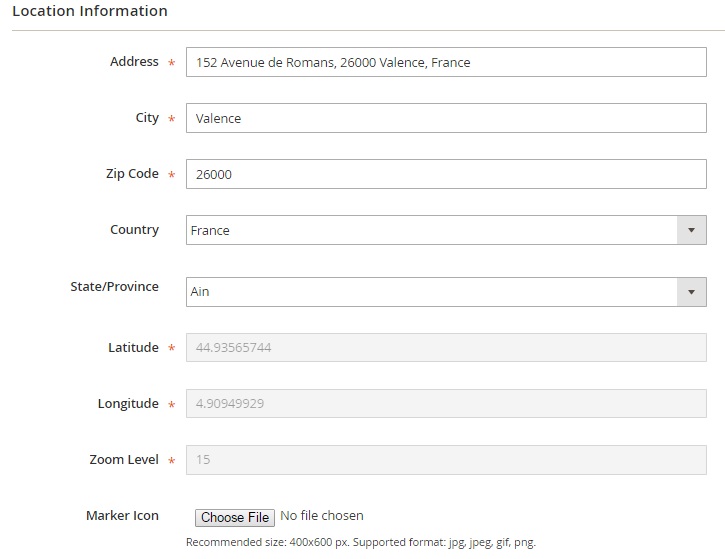The width and height of the screenshot is (725, 559).
Task: Click the Zip Code label
Action: (x=132, y=174)
